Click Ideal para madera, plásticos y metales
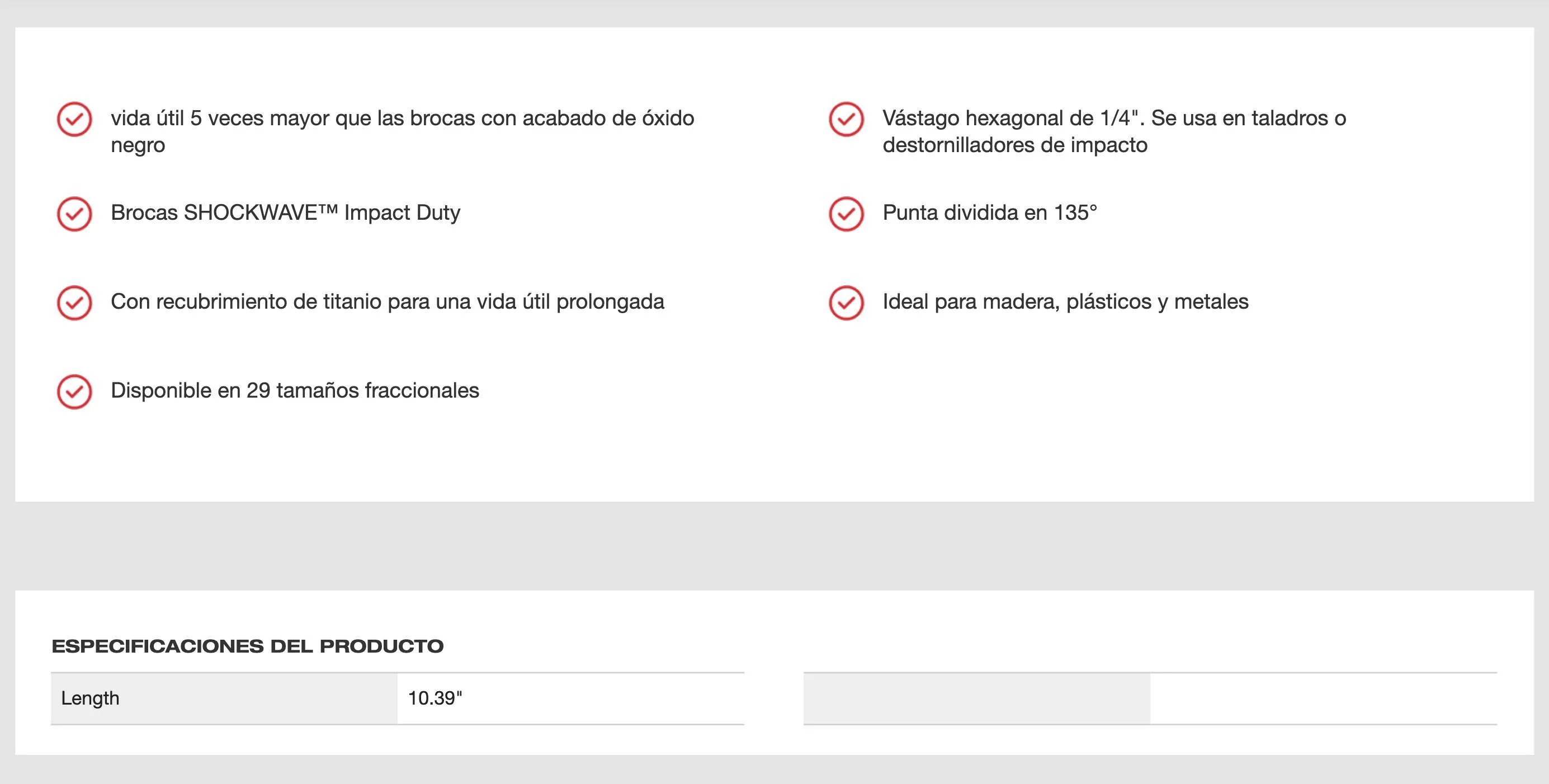The width and height of the screenshot is (1549, 784). 1065,302
